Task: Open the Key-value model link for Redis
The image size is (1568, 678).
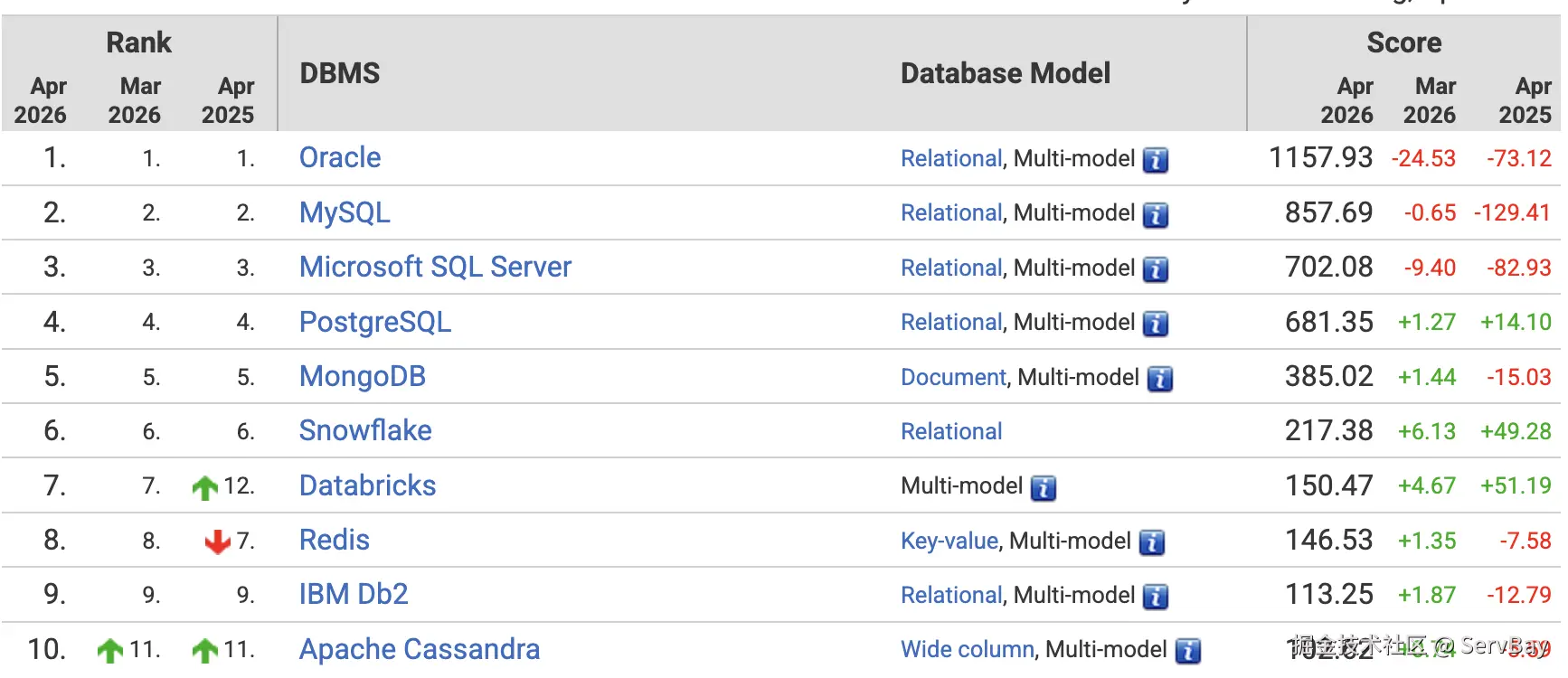Action: click(x=949, y=541)
